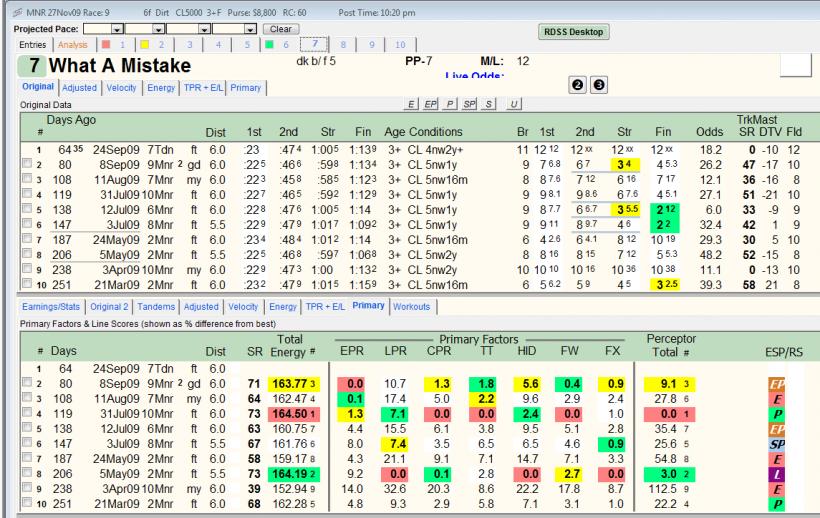
Task: Click the E running style badge for 11Aug09 row
Action: 777,399
